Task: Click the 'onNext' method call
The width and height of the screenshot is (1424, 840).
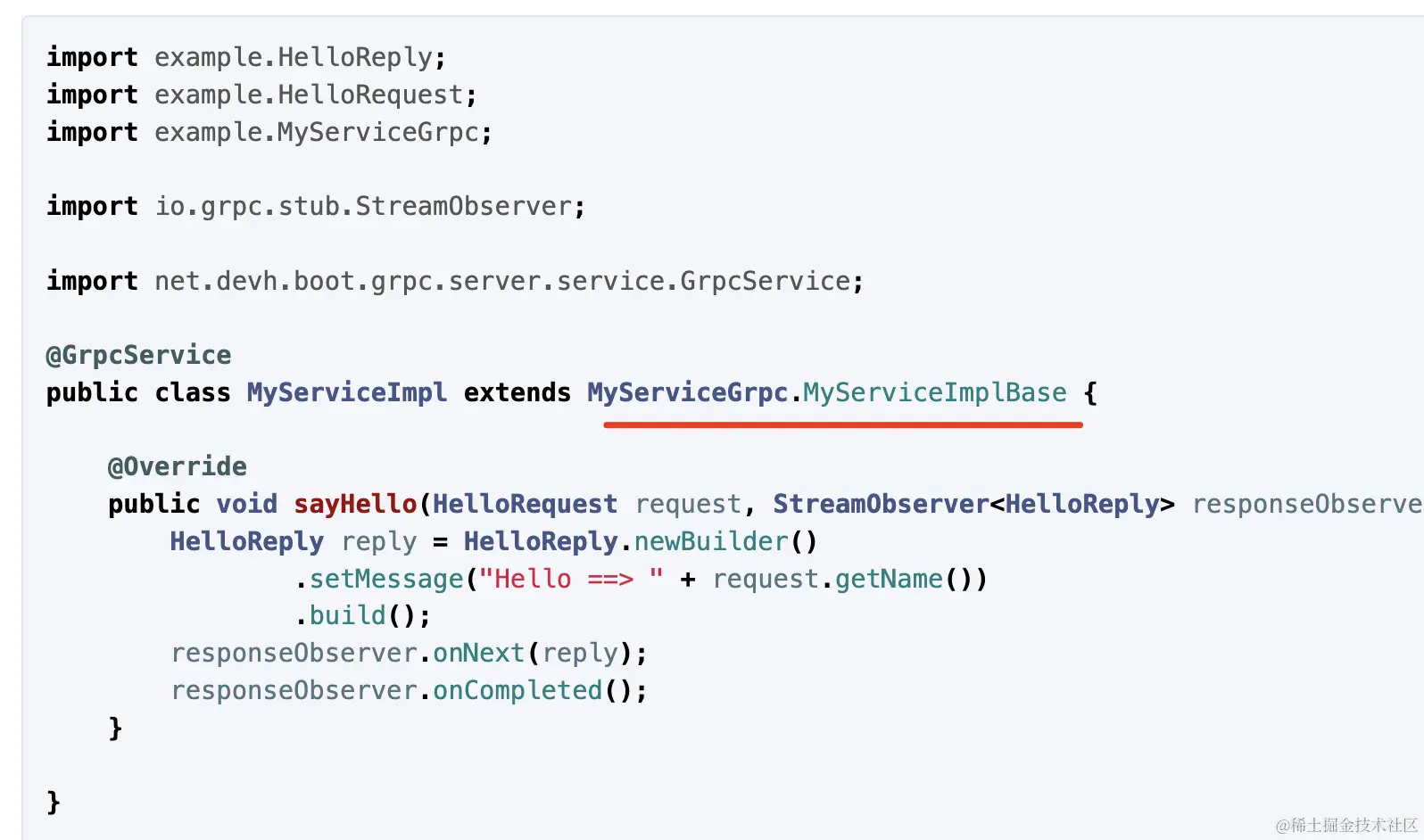Action: tap(479, 653)
